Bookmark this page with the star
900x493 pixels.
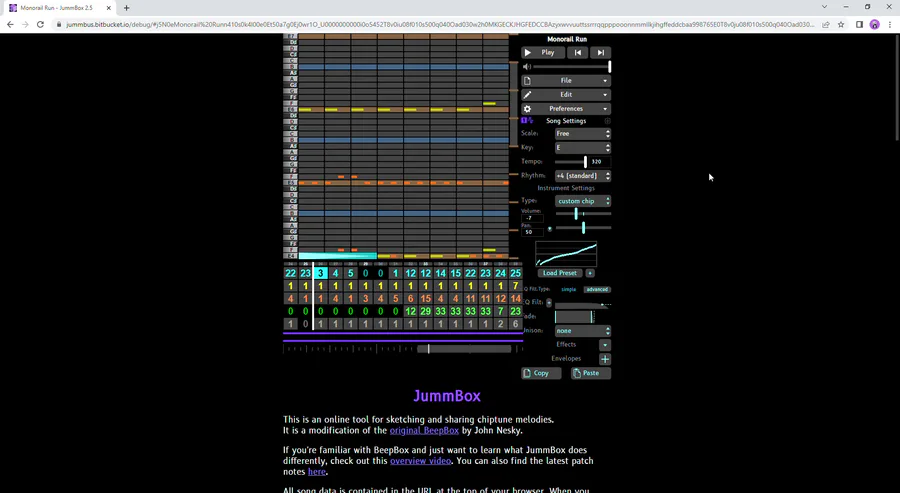(841, 25)
